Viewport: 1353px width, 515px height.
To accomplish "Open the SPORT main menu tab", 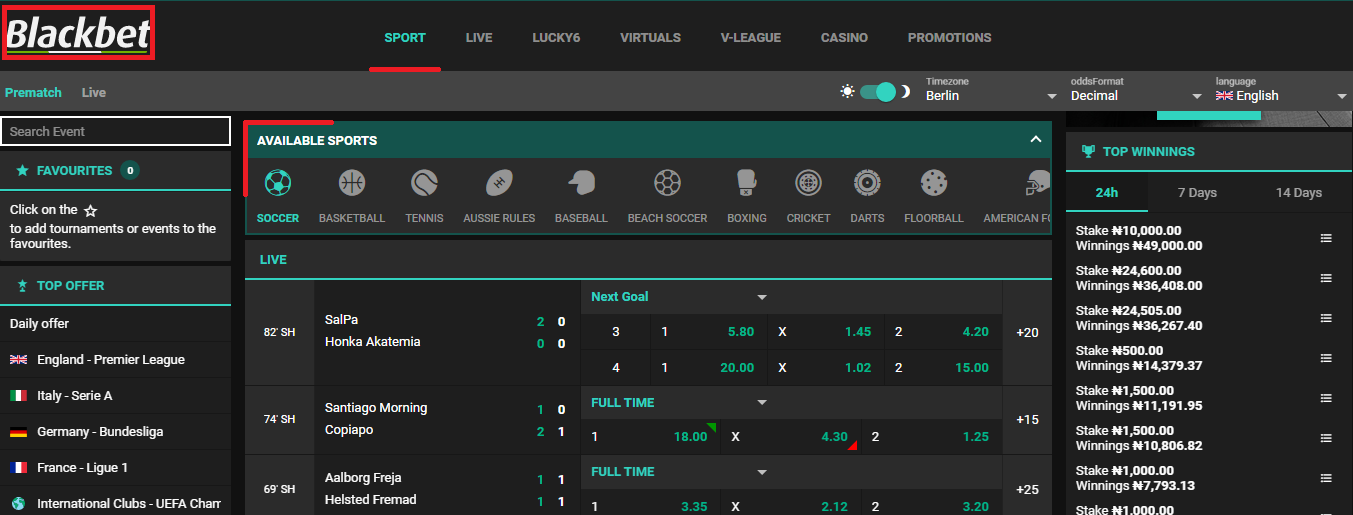I will coord(405,38).
